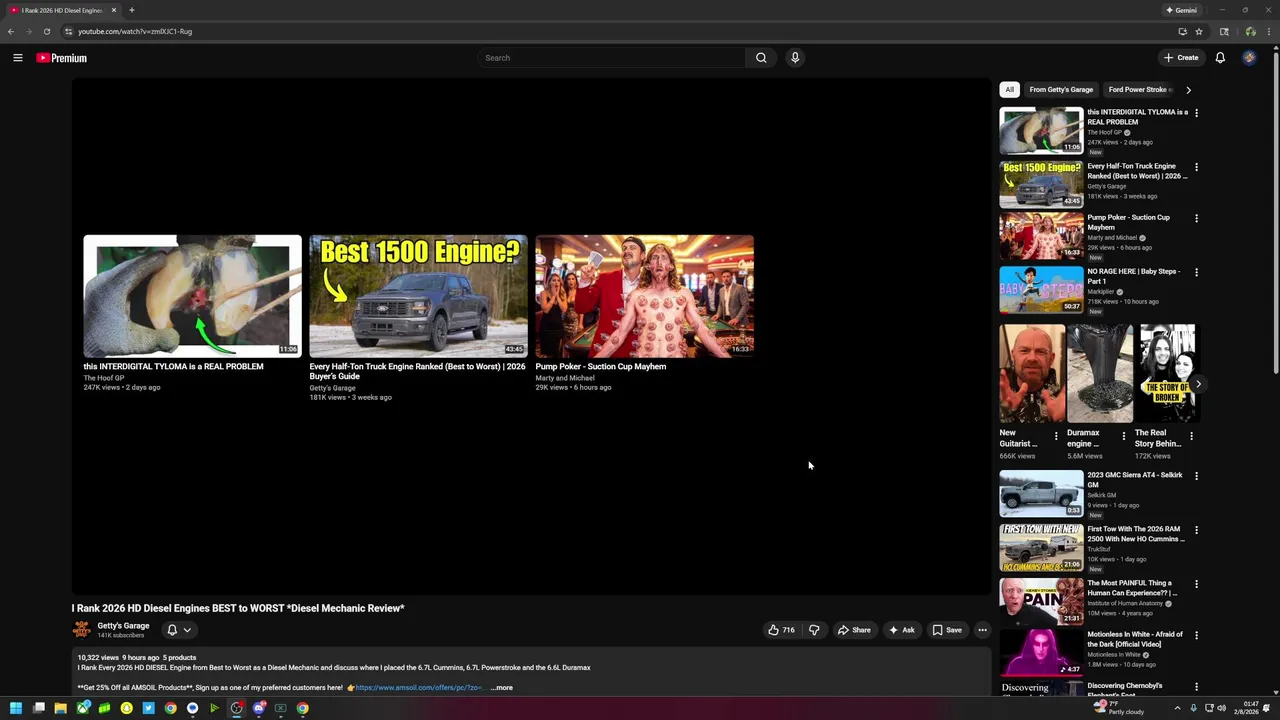Close the YouTube browser tab
The height and width of the screenshot is (720, 1280).
click(113, 10)
